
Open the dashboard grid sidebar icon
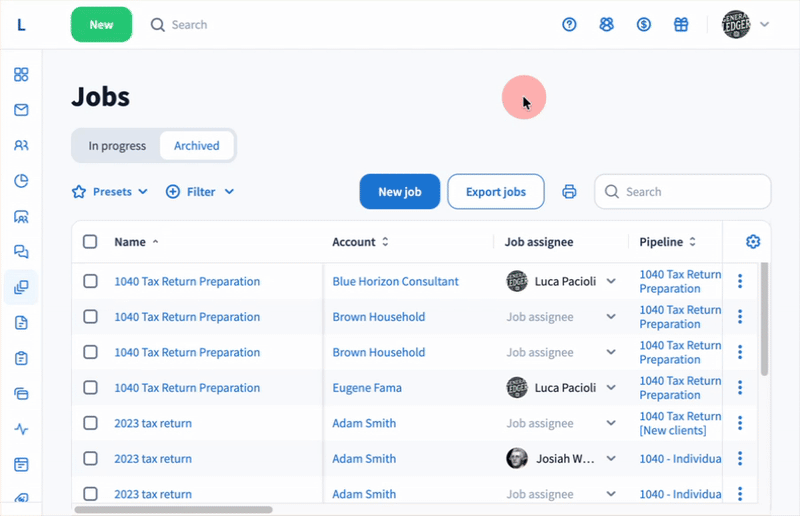tap(21, 74)
